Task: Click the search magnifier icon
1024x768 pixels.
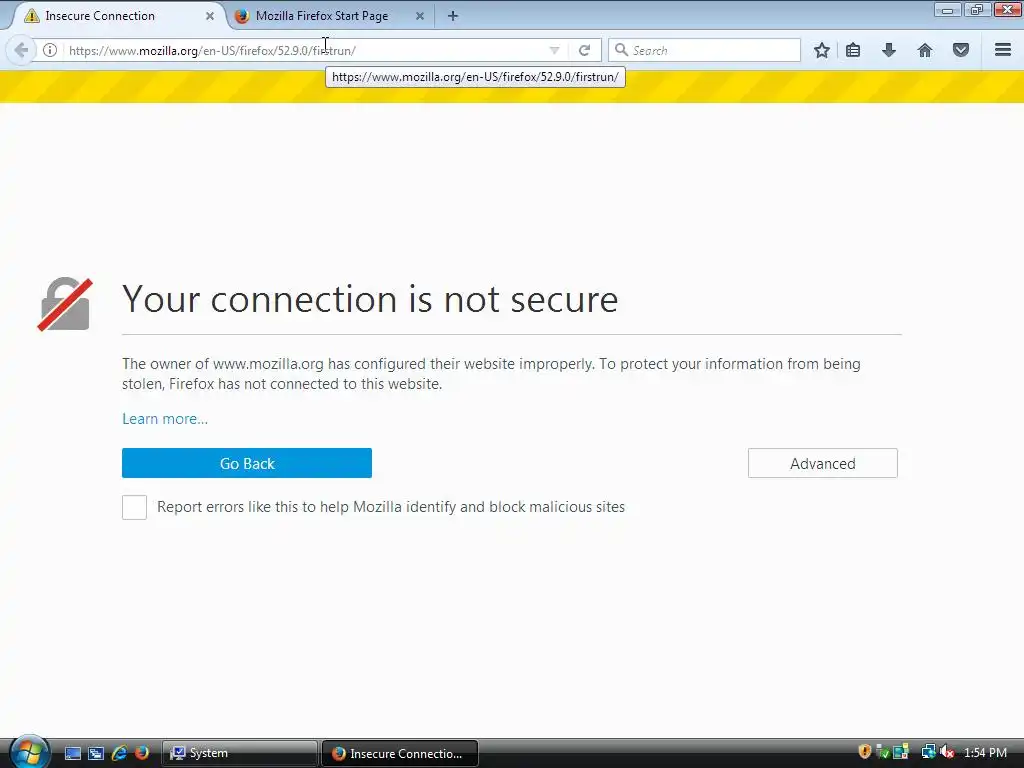Action: click(621, 50)
